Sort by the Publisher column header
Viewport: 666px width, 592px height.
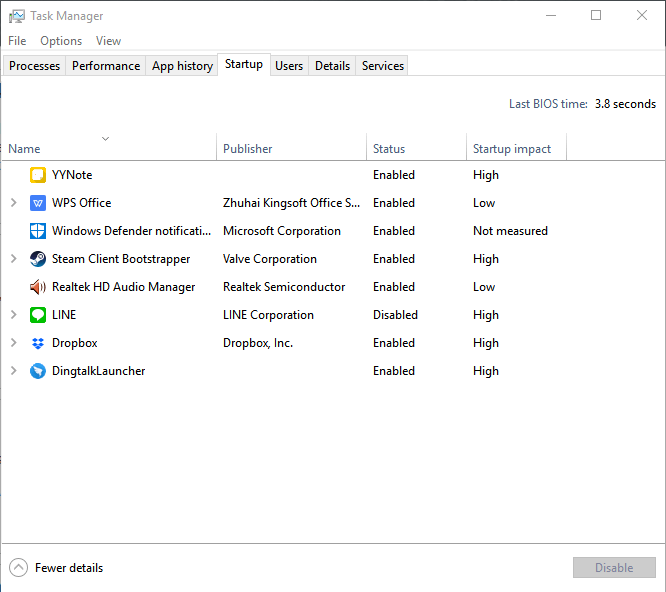pos(291,147)
